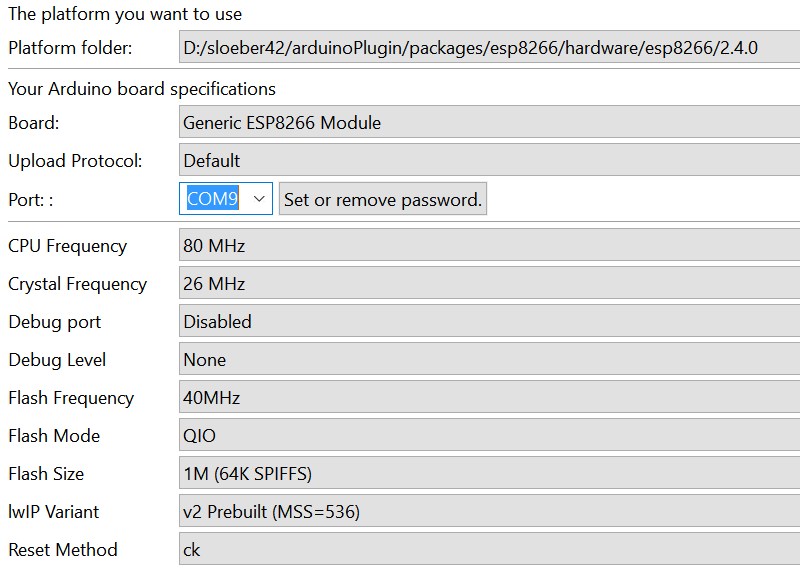The width and height of the screenshot is (800, 580).
Task: Expand the Upload Protocol selection list
Action: pos(485,160)
